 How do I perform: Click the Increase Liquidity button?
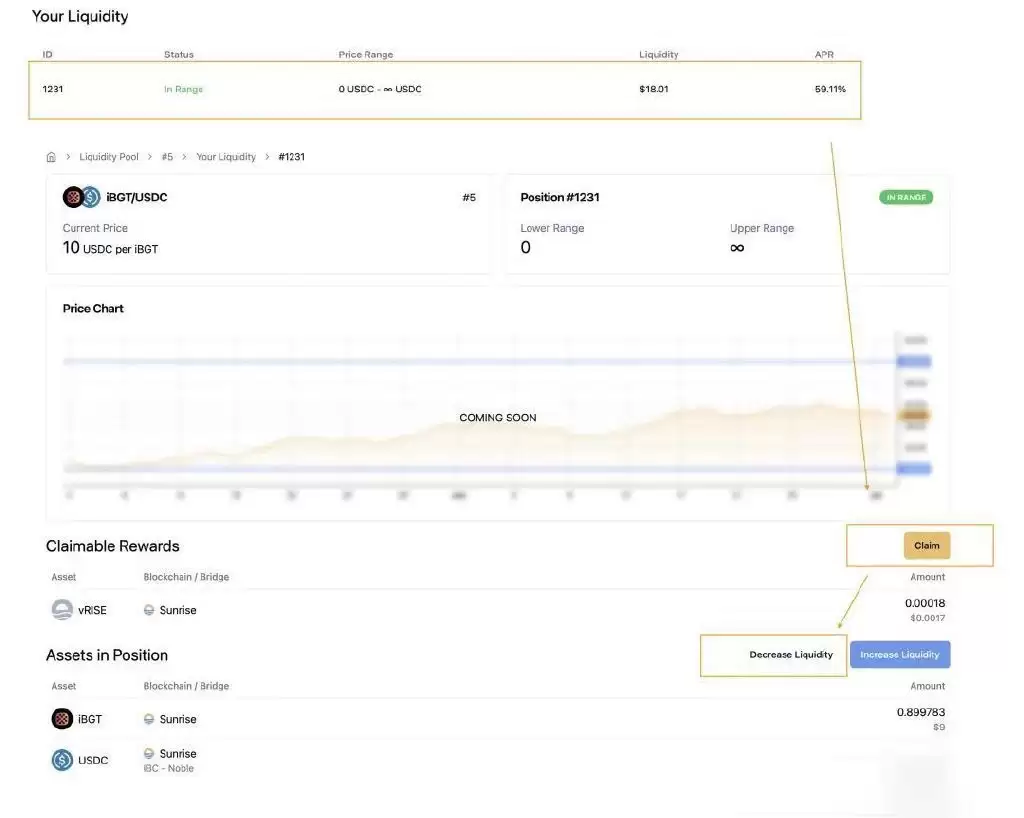pyautogui.click(x=900, y=655)
